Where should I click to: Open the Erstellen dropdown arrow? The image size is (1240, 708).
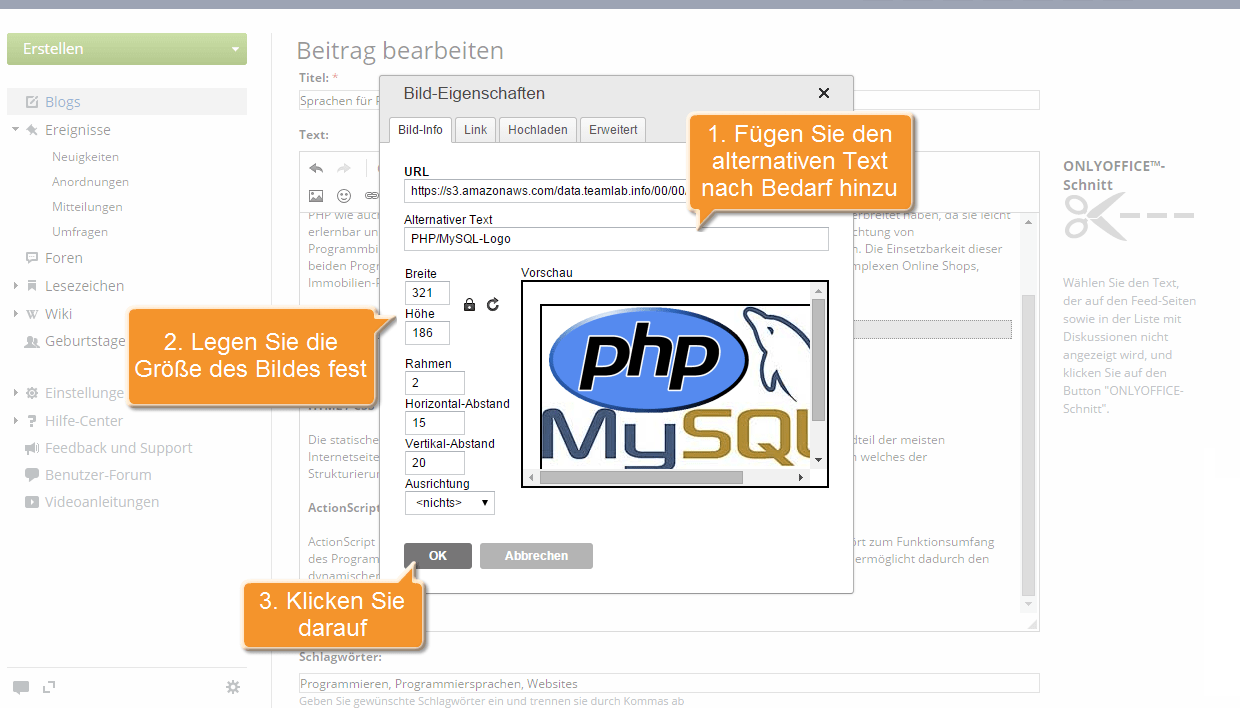pyautogui.click(x=235, y=49)
